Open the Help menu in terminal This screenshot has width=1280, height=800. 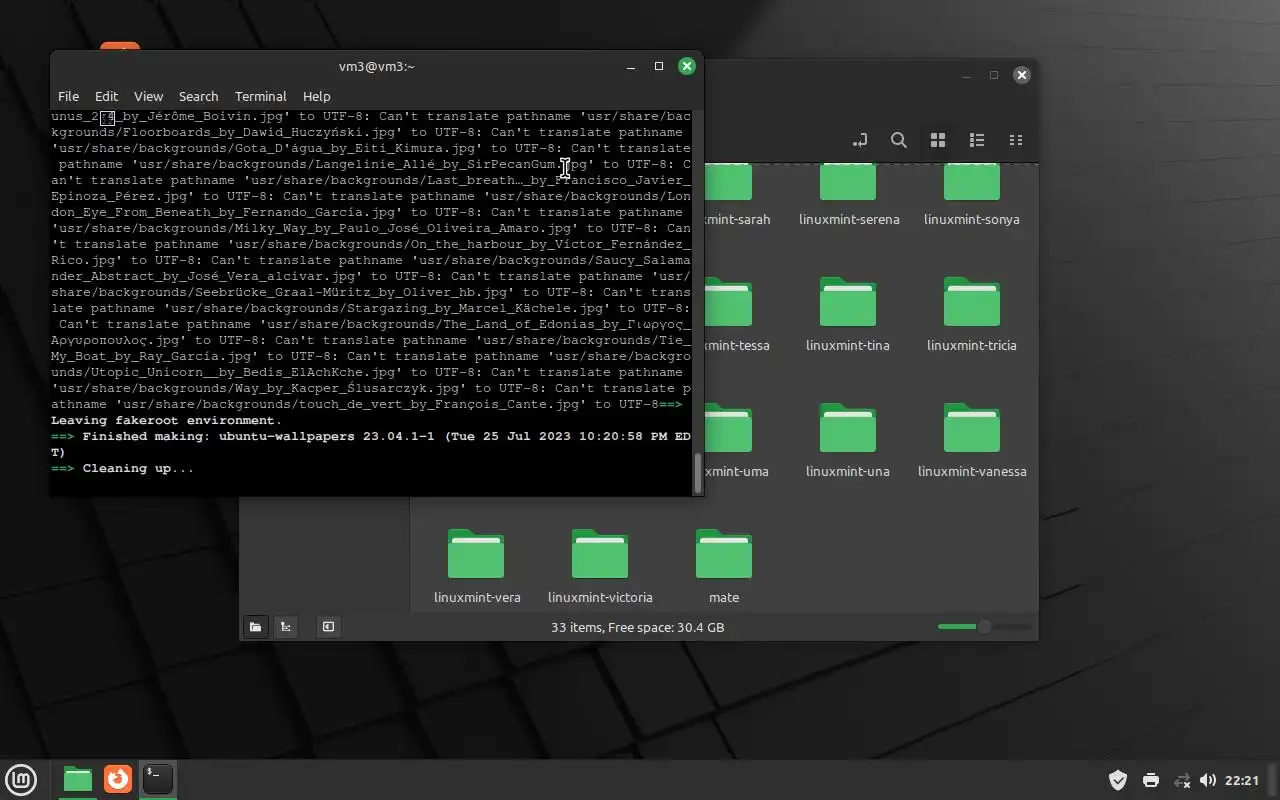316,96
